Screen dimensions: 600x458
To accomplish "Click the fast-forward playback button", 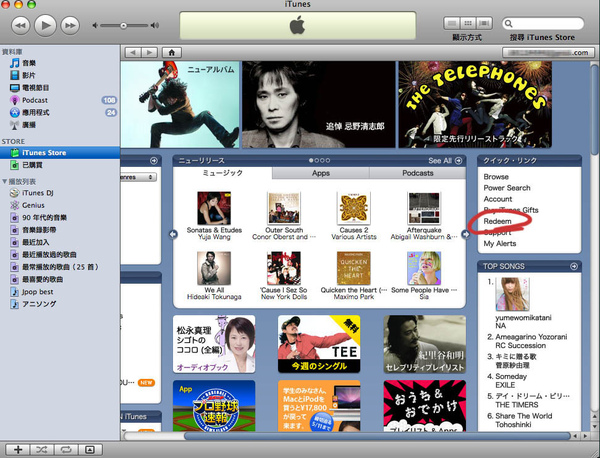I will (70, 26).
